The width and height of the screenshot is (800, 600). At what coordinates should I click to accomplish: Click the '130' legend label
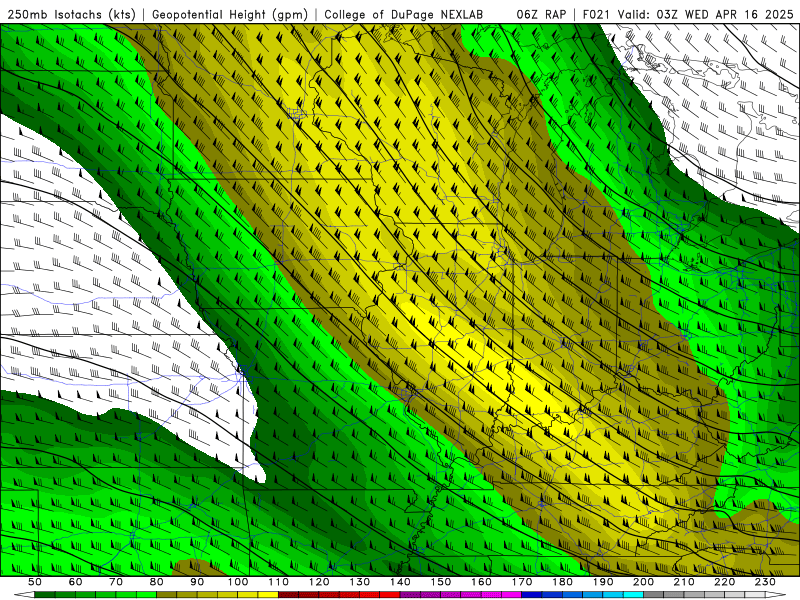click(x=360, y=582)
